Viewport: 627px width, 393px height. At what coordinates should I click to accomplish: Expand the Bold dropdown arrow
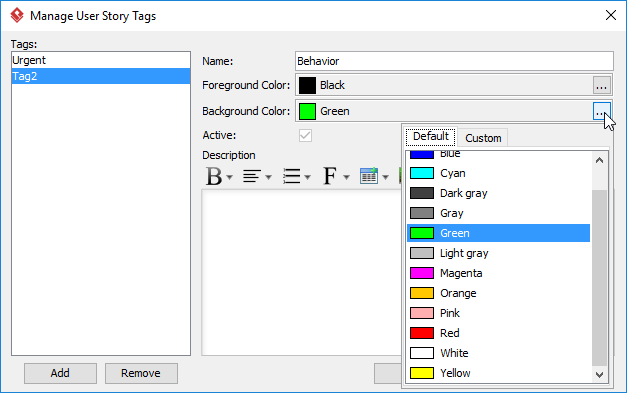point(230,177)
